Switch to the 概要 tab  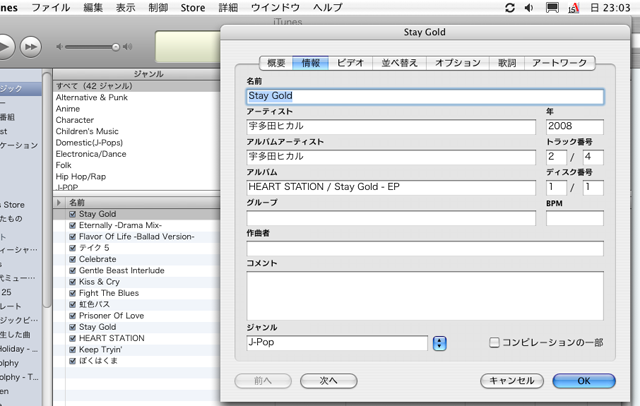(x=276, y=63)
